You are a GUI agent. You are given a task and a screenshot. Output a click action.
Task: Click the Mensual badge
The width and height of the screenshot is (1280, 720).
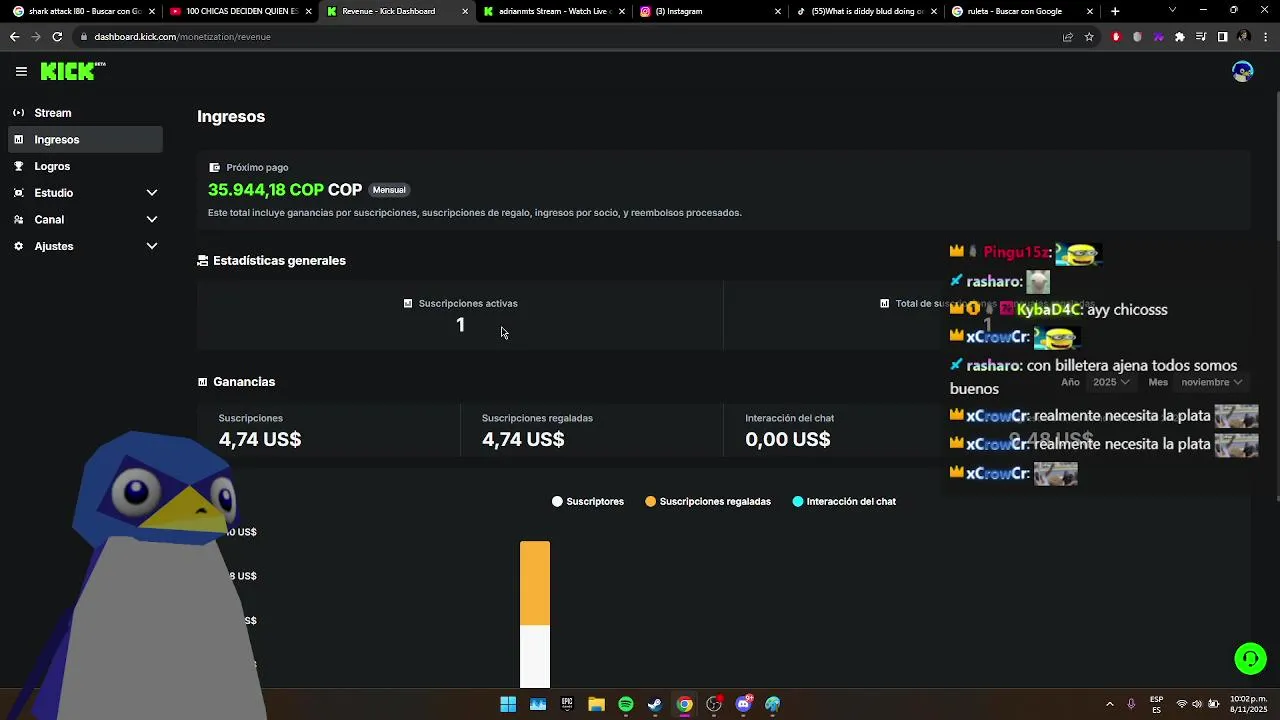389,190
